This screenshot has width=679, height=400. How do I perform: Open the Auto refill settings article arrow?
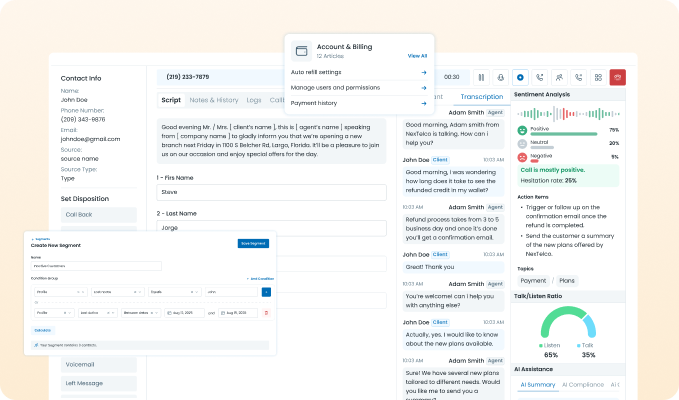pos(424,72)
